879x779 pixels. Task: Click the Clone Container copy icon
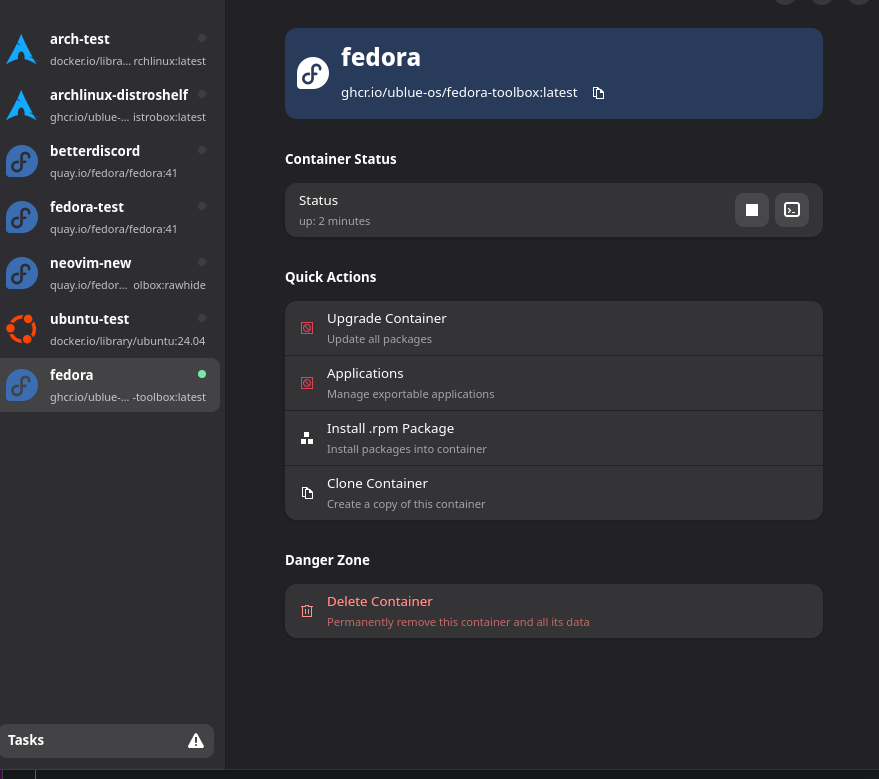(x=307, y=493)
